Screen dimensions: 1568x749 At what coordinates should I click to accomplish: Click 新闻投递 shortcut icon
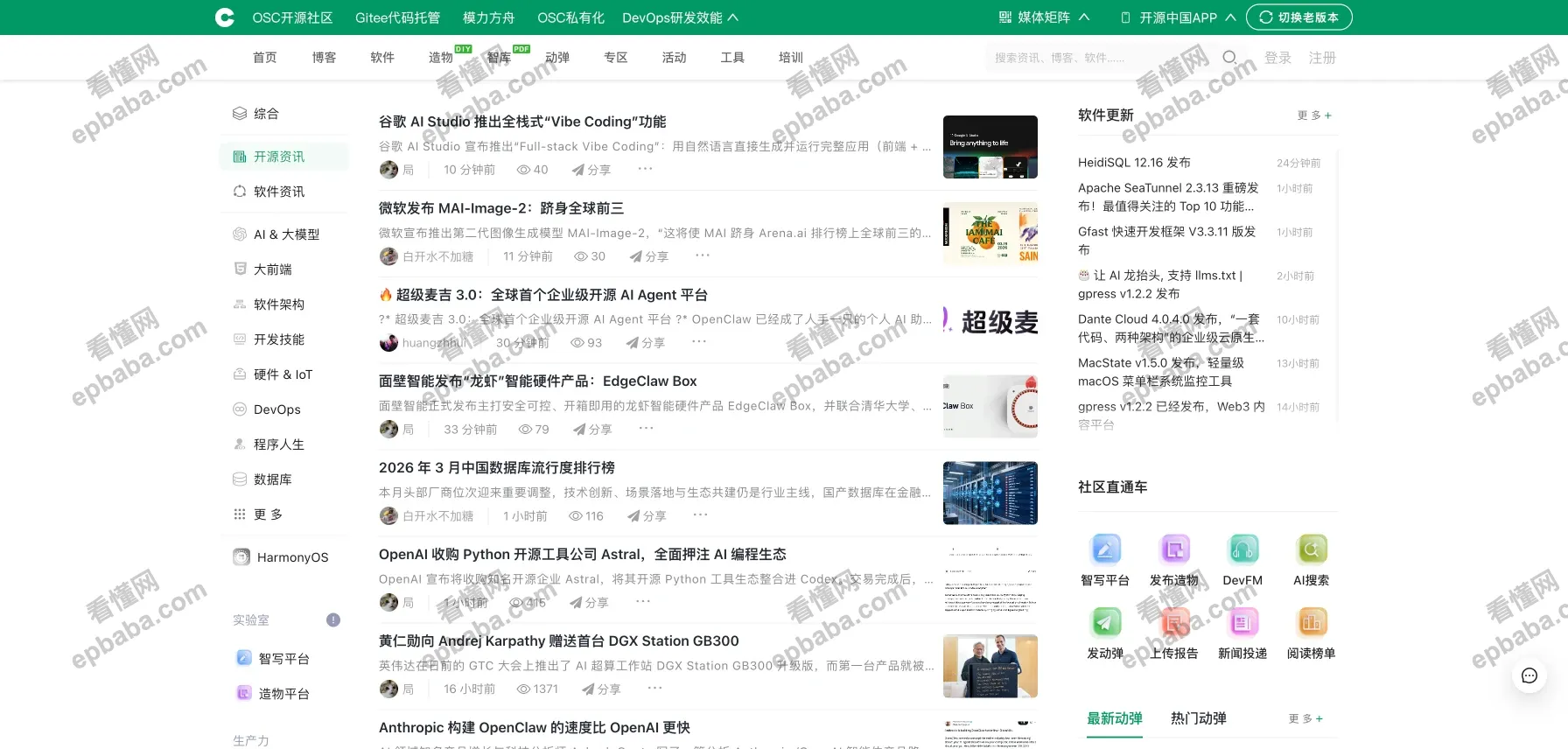(1242, 622)
